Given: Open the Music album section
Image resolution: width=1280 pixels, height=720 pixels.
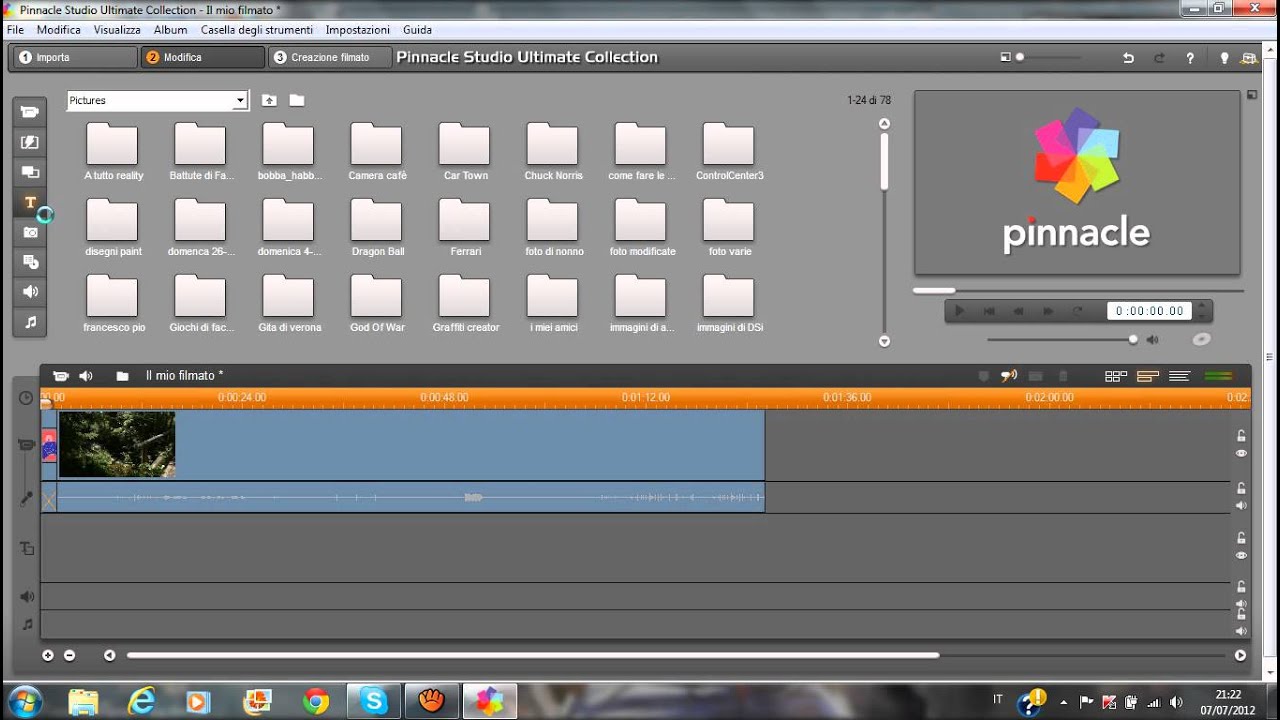Looking at the screenshot, I should click(x=30, y=322).
